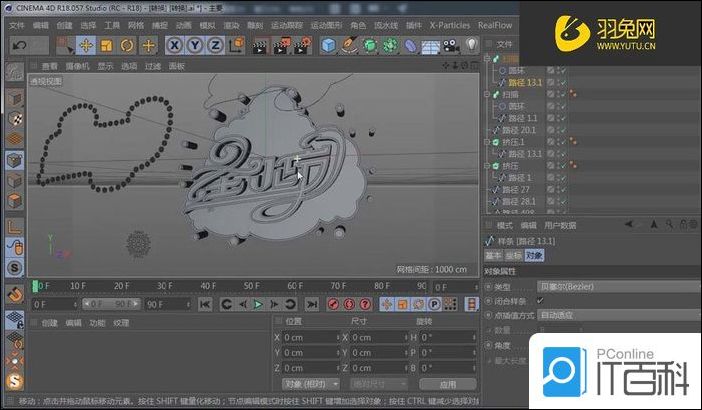Select the Move tool in top toolbar
Viewport: 702px width, 410px height.
click(86, 45)
